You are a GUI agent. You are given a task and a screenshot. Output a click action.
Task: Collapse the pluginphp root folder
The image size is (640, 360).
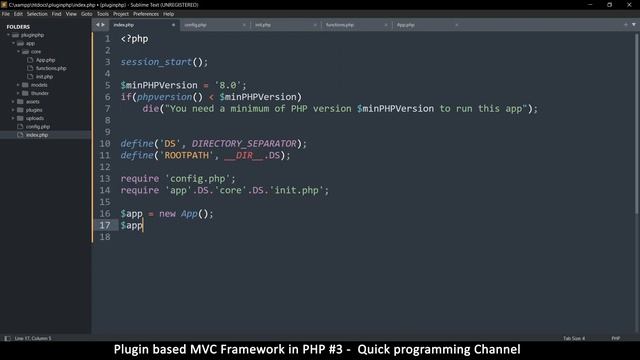pos(9,35)
